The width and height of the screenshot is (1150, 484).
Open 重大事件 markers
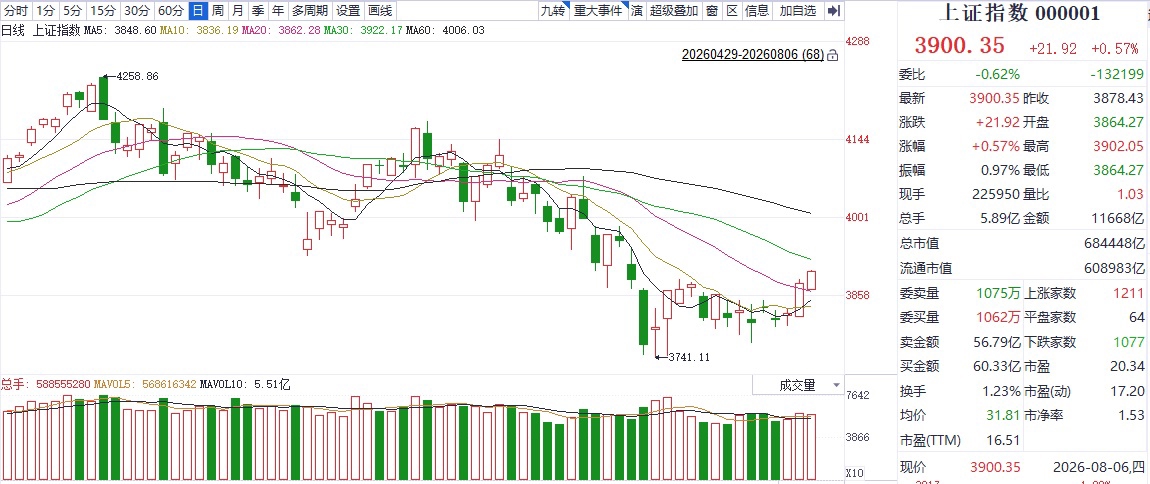[598, 11]
